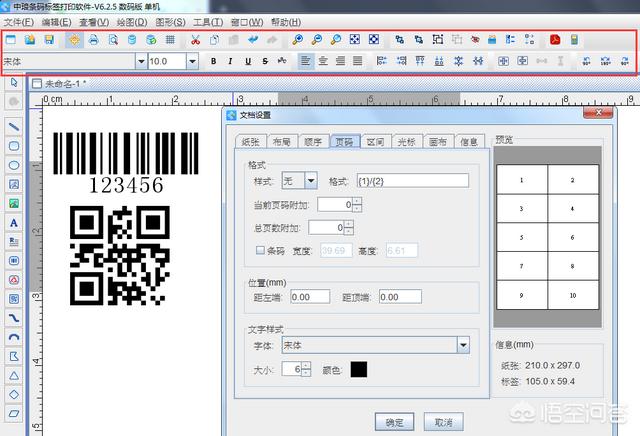Screen dimensions: 640x436
Task: Click the 距顶端 input field
Action: (x=400, y=297)
